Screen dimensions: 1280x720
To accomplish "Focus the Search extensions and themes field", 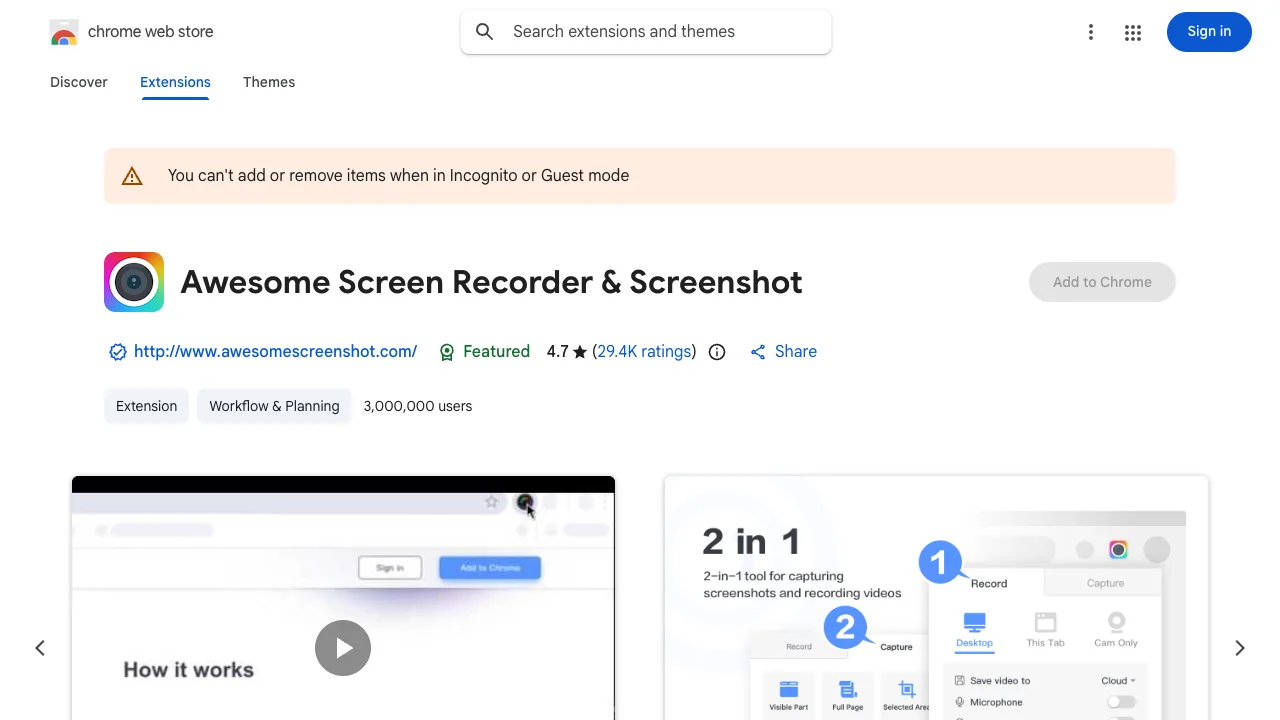I will coord(646,32).
